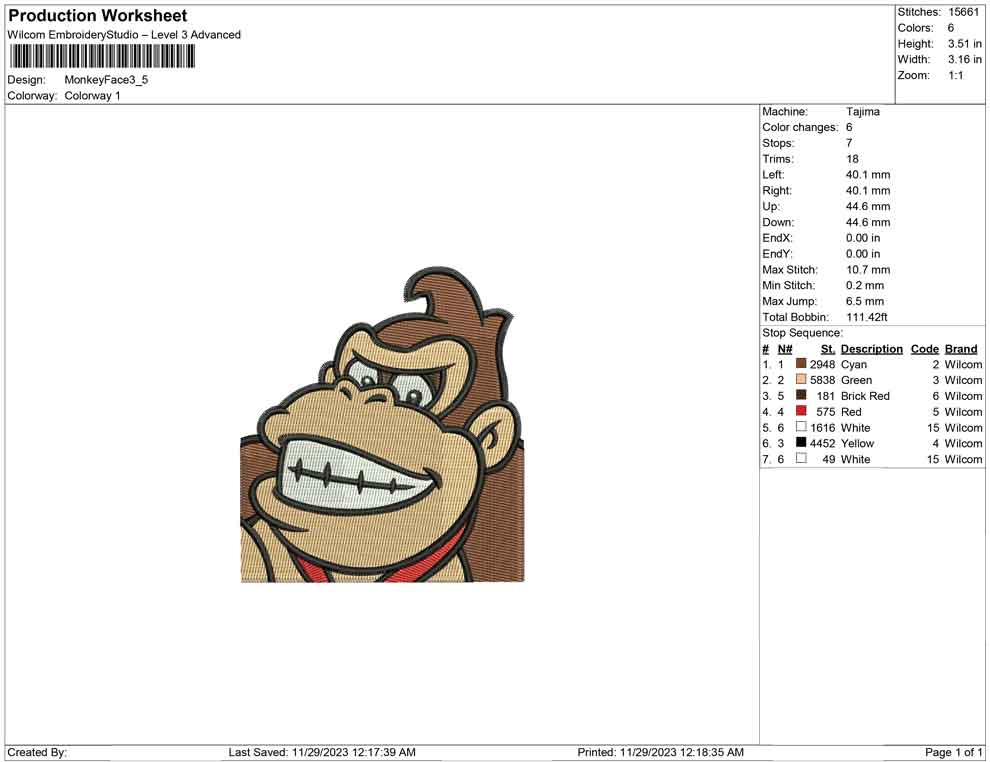Click the Max Stitch value '10.7 mm'
The height and width of the screenshot is (762, 990).
click(x=868, y=270)
